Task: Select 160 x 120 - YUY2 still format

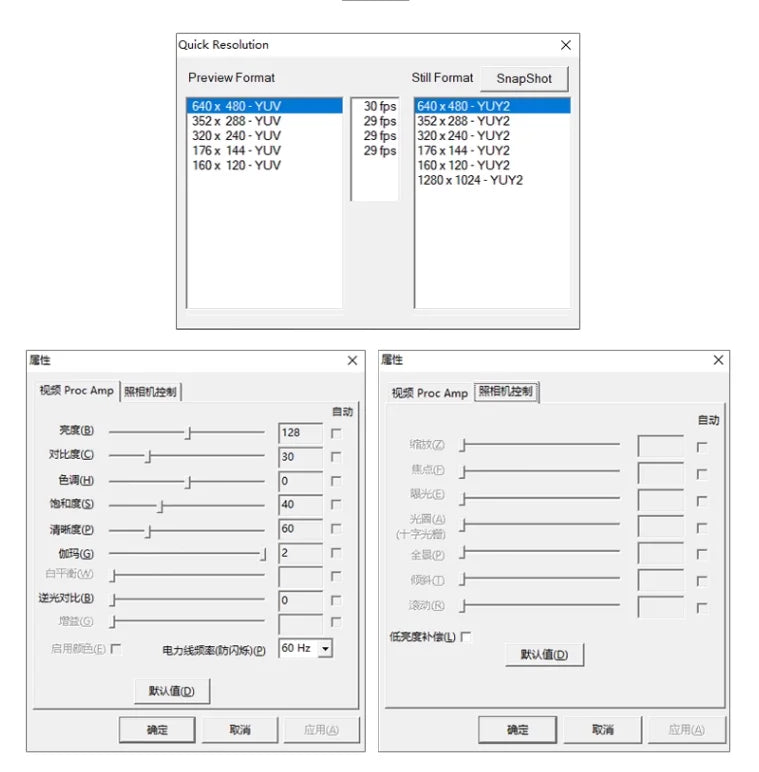Action: pos(492,165)
